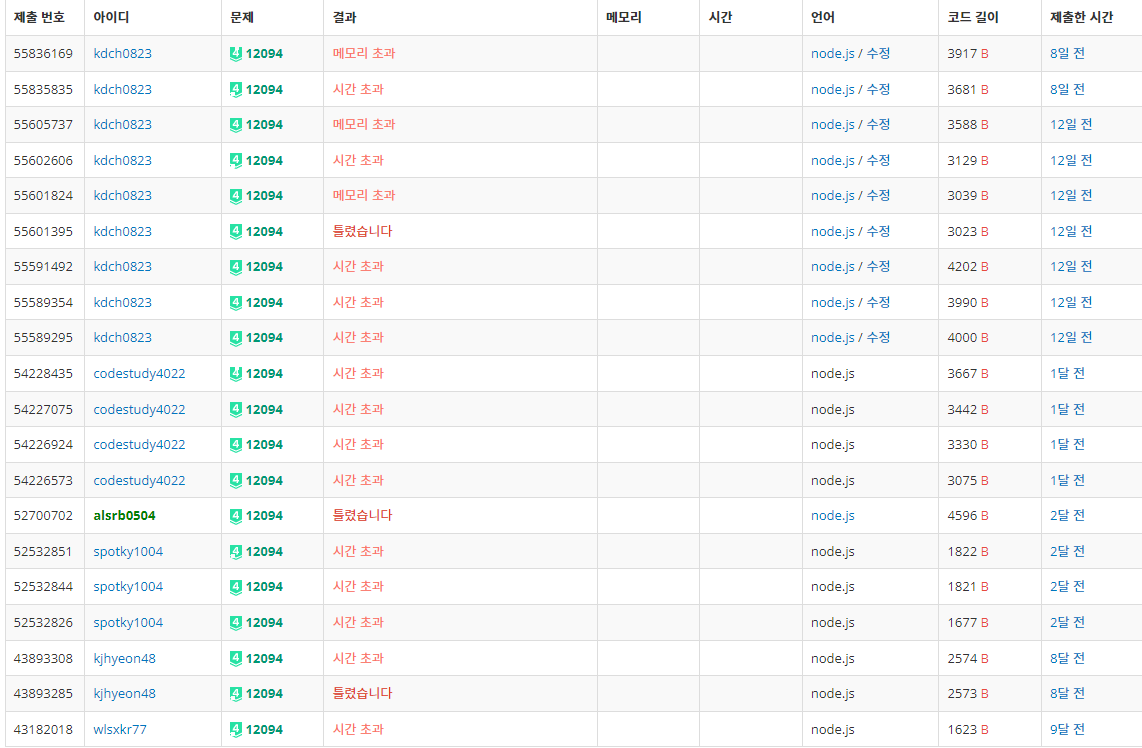The image size is (1142, 748).
Task: Click the 언어 column header
Action: click(823, 17)
